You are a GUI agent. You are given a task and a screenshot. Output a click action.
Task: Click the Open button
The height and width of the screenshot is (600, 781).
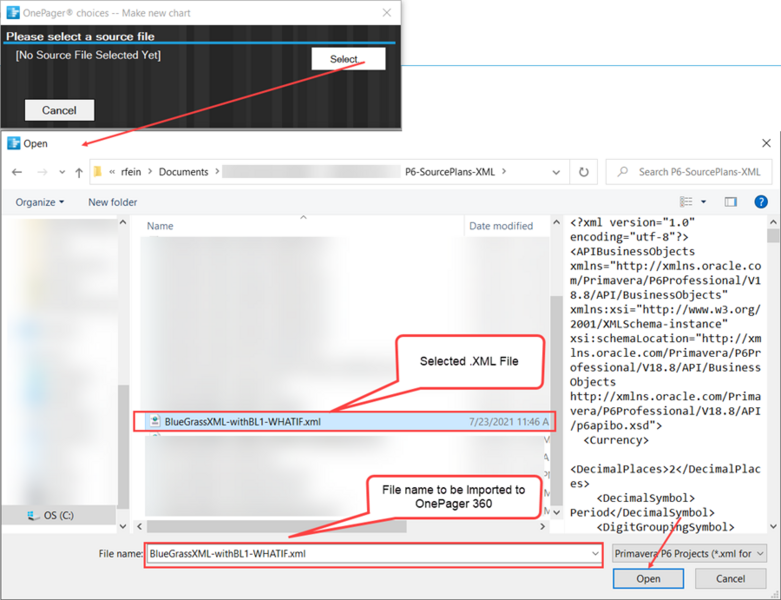pyautogui.click(x=648, y=579)
